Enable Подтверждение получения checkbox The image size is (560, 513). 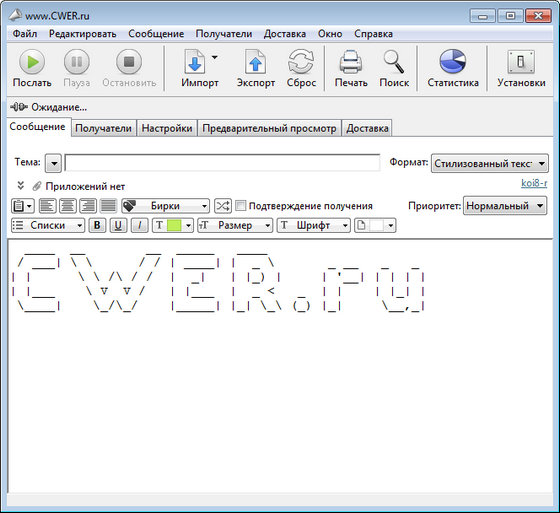click(240, 205)
